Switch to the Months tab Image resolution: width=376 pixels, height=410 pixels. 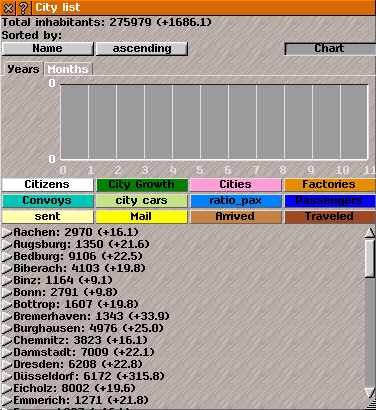(x=68, y=69)
